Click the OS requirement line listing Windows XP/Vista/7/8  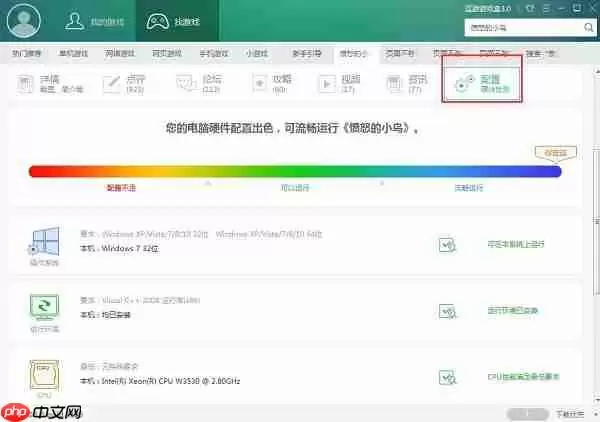pos(201,234)
